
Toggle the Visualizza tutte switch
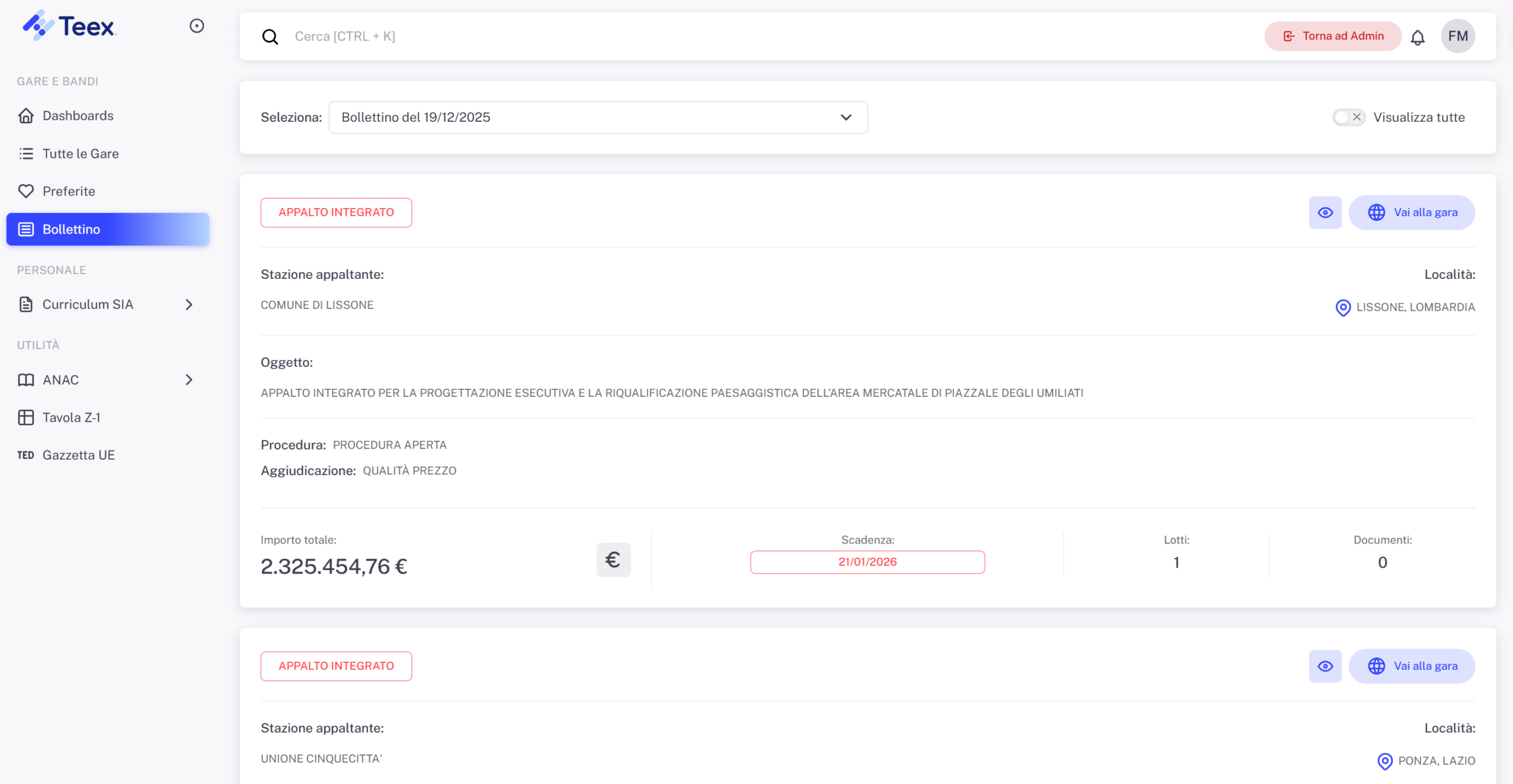1348,117
